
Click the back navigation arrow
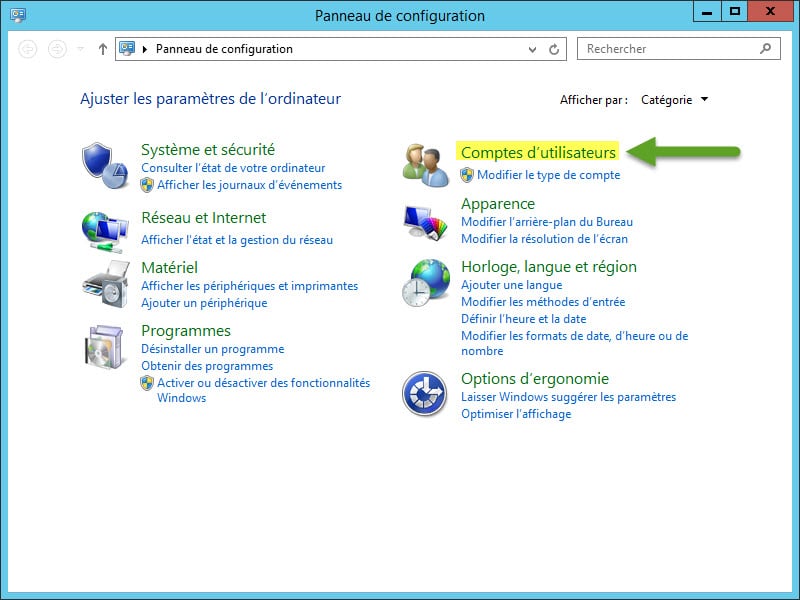pos(28,49)
